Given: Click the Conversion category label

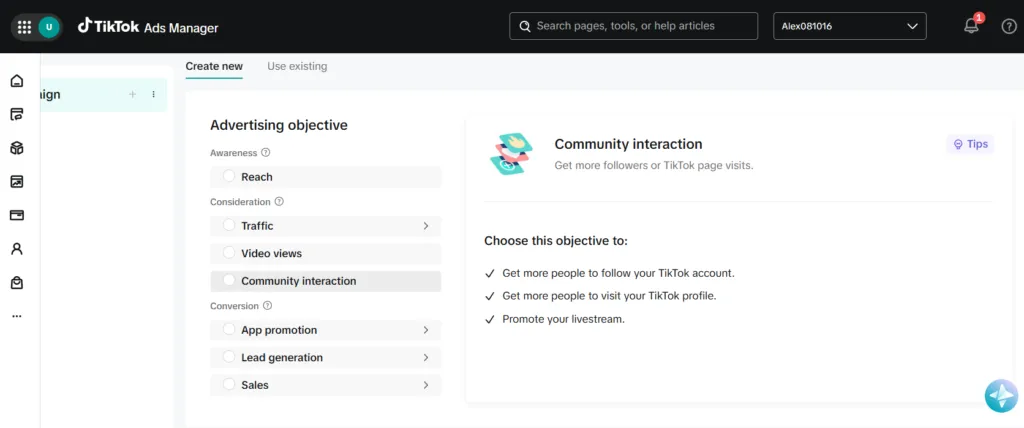Looking at the screenshot, I should tap(234, 306).
